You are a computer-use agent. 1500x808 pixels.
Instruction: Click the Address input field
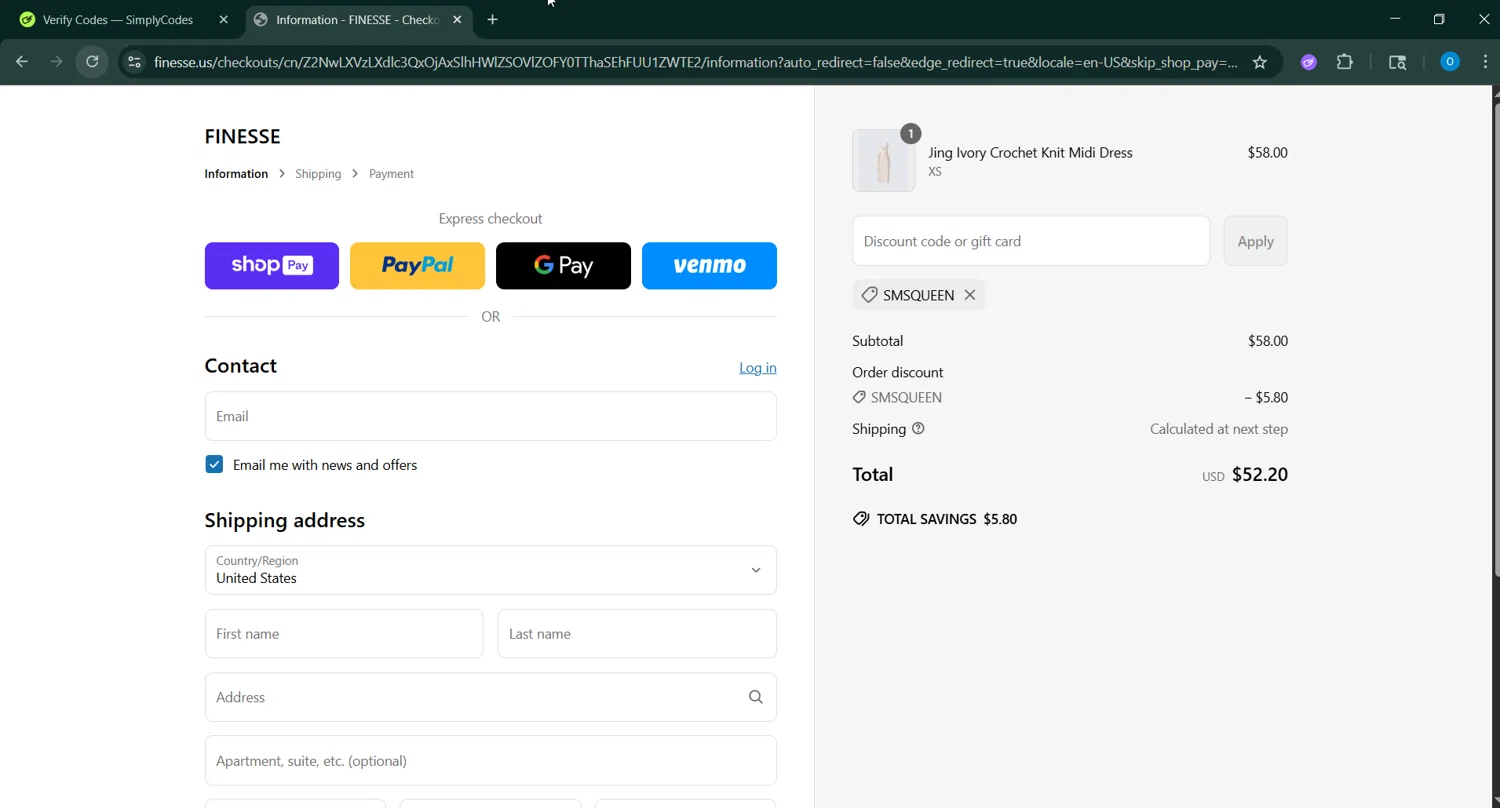tap(490, 697)
